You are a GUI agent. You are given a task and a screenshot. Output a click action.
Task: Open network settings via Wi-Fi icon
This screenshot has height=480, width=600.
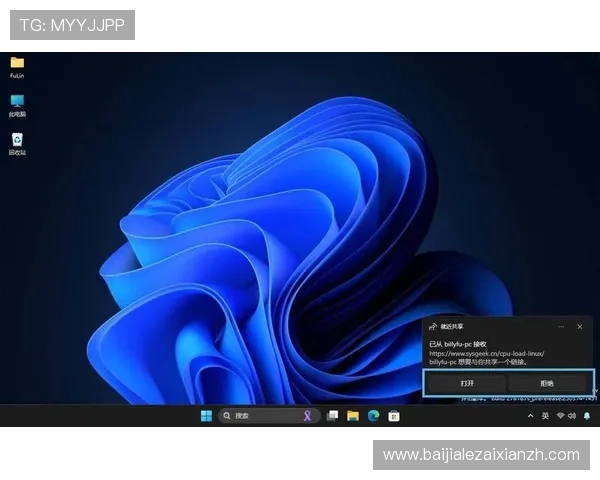[x=561, y=416]
